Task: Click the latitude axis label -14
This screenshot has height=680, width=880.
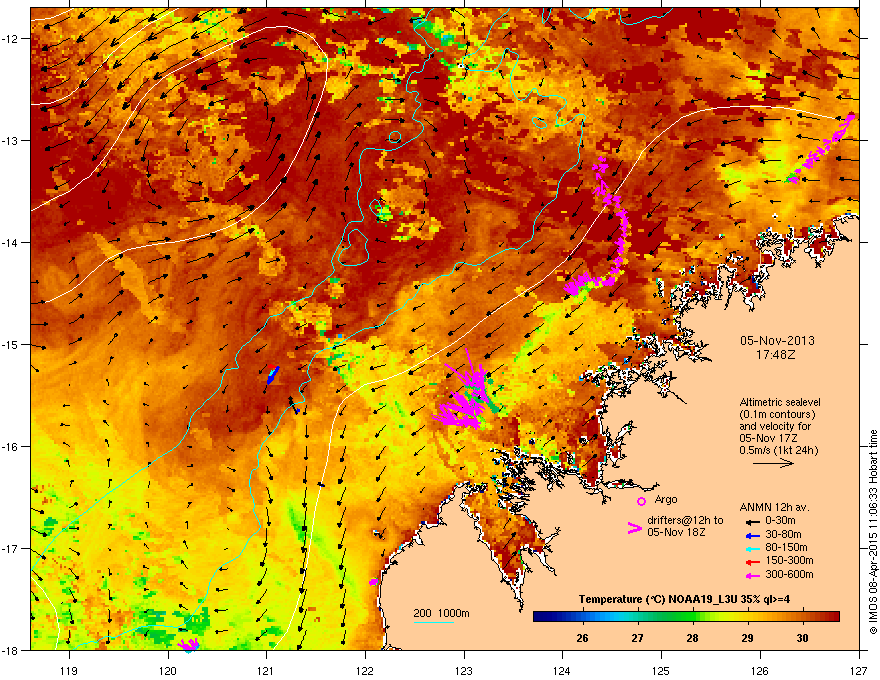Action: [x=10, y=242]
